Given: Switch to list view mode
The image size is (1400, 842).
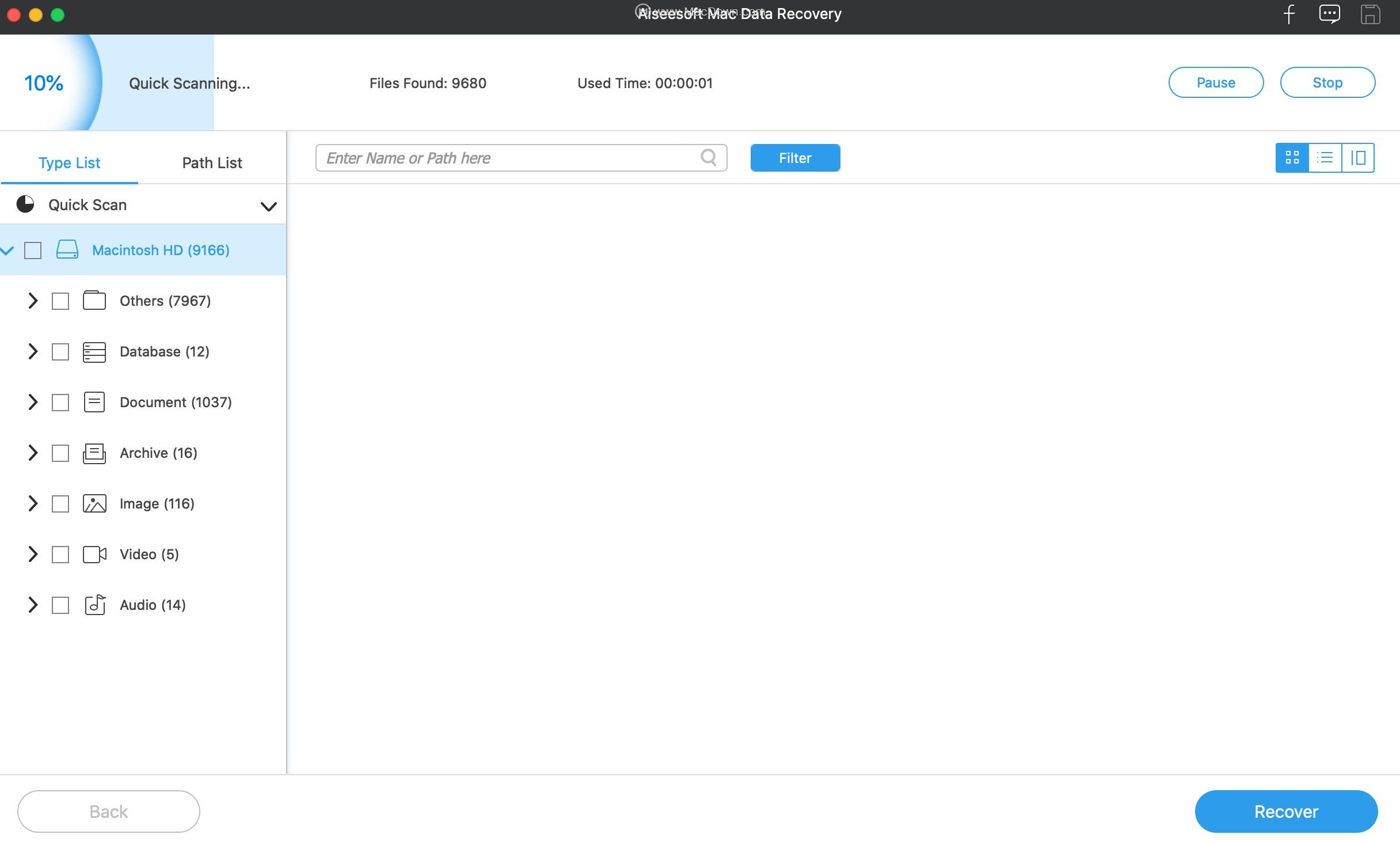Looking at the screenshot, I should click(1325, 158).
